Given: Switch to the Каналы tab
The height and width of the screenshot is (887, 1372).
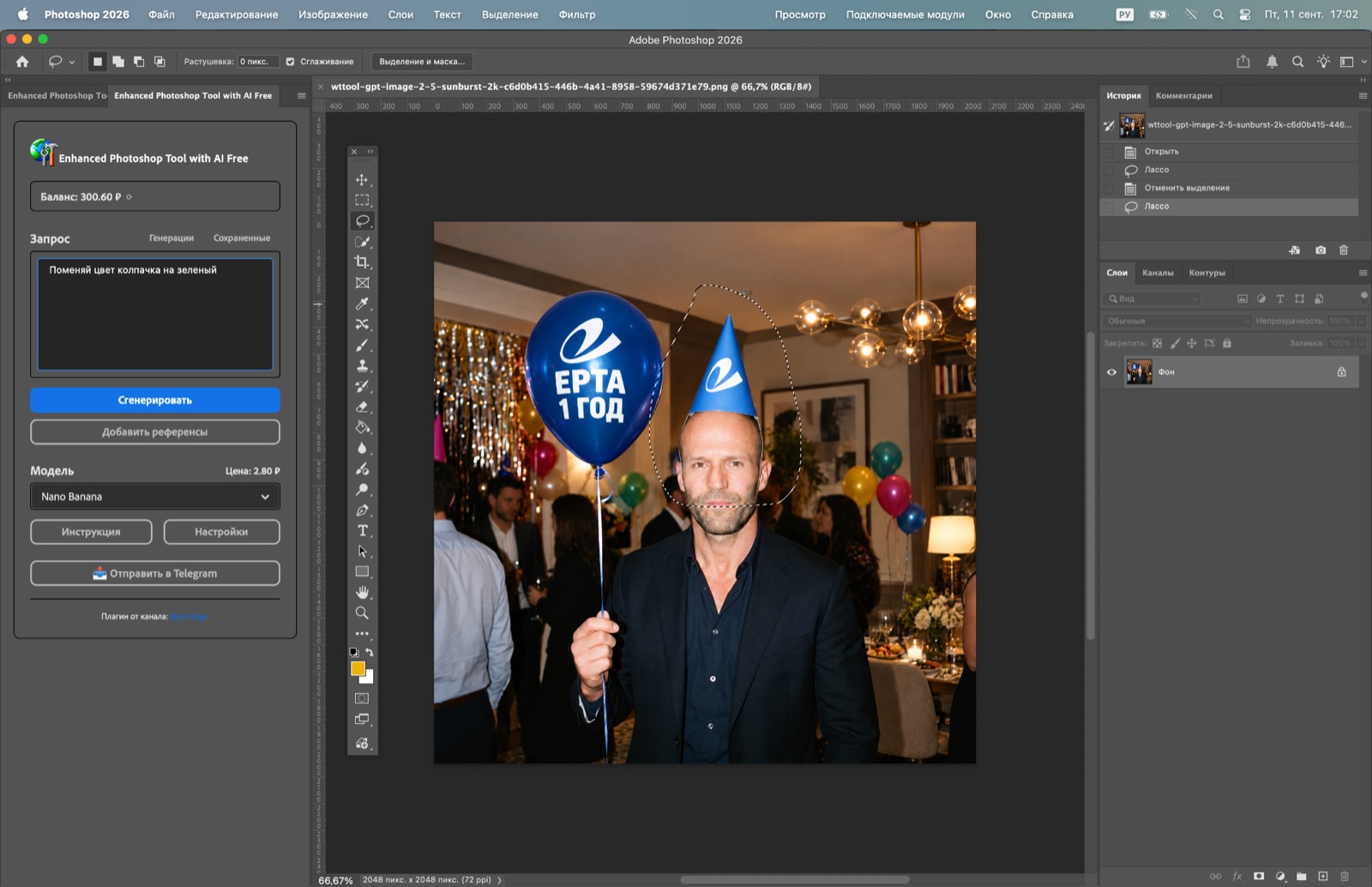Looking at the screenshot, I should point(1158,273).
